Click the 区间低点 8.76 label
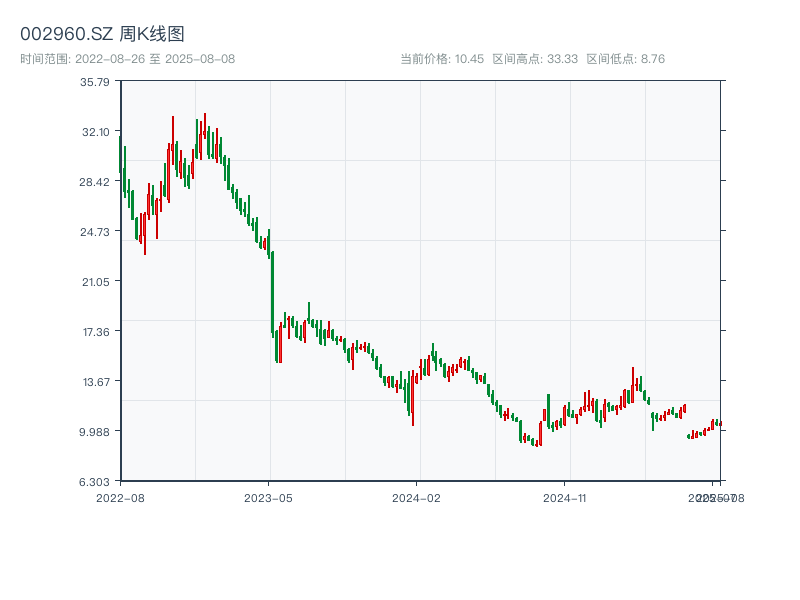The height and width of the screenshot is (600, 800). point(625,59)
